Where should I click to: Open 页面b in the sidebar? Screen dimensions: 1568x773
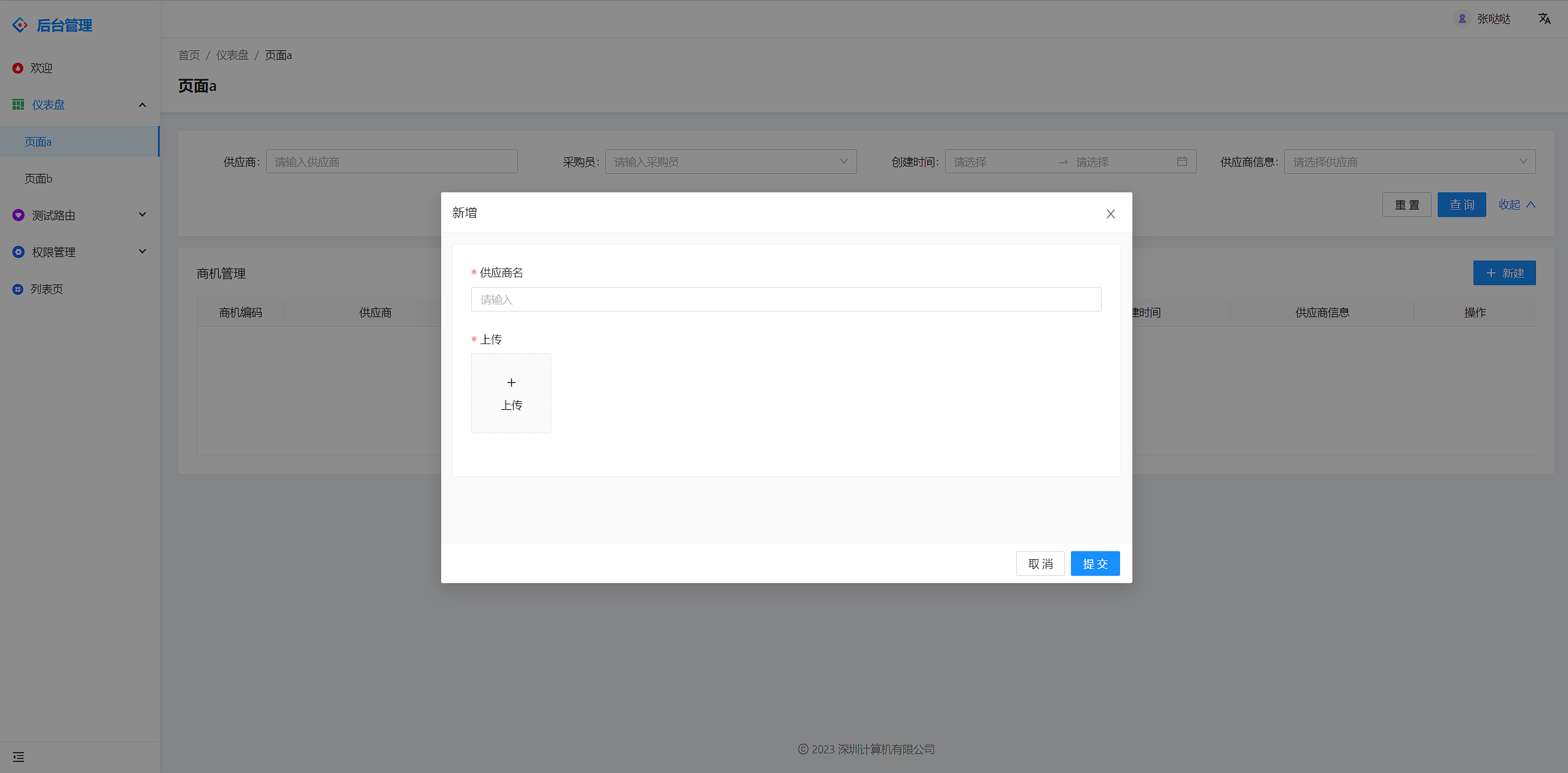pyautogui.click(x=80, y=179)
